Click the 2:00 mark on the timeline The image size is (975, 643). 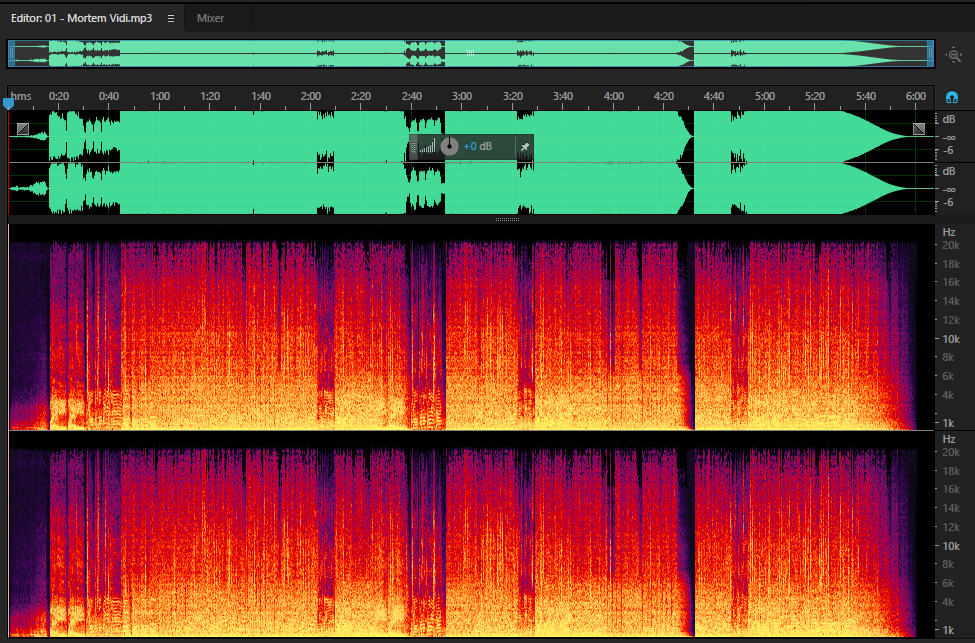click(311, 96)
